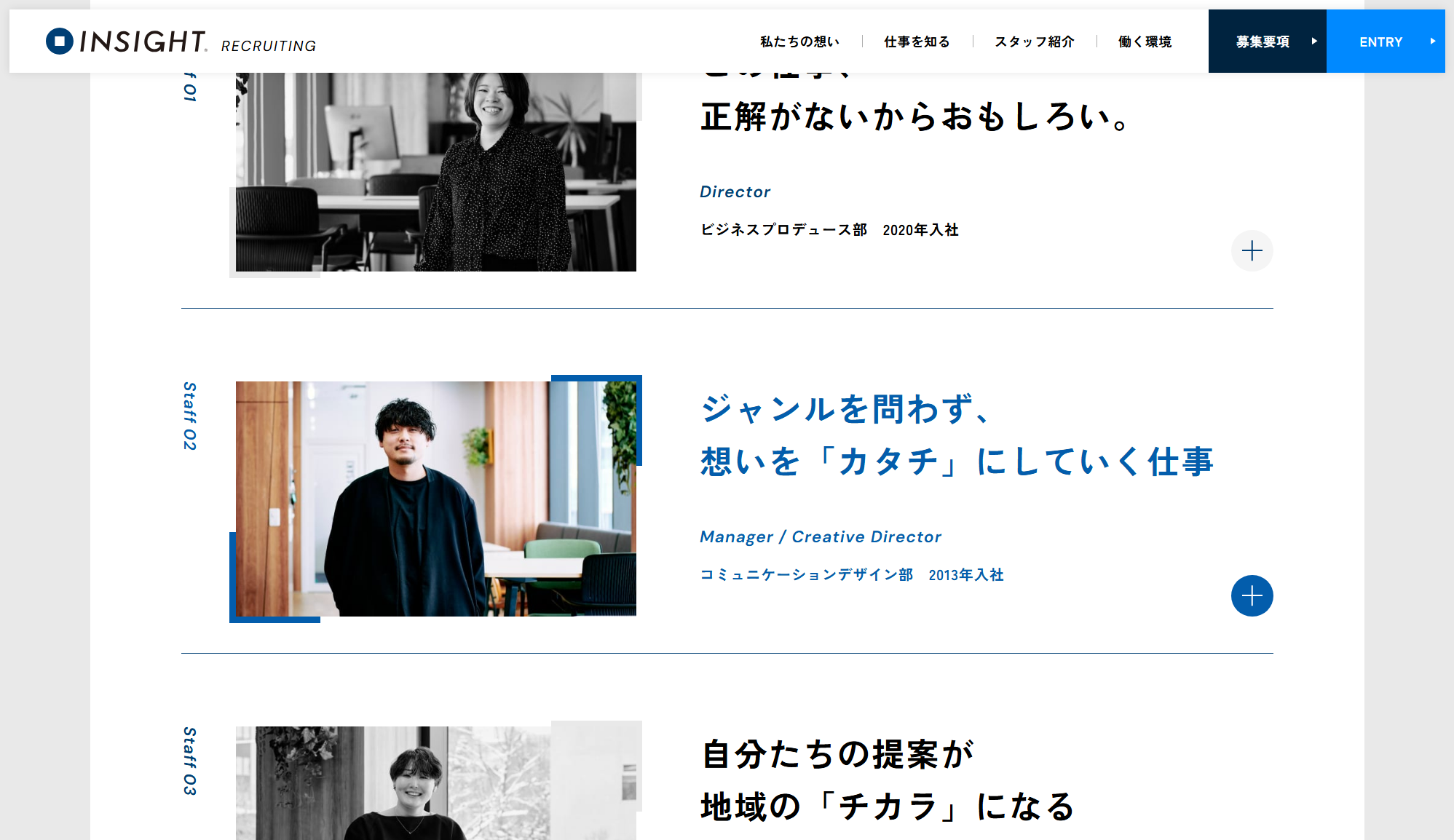This screenshot has width=1454, height=840.
Task: Click the arrow icon beside 募集要項
Action: pos(1314,41)
